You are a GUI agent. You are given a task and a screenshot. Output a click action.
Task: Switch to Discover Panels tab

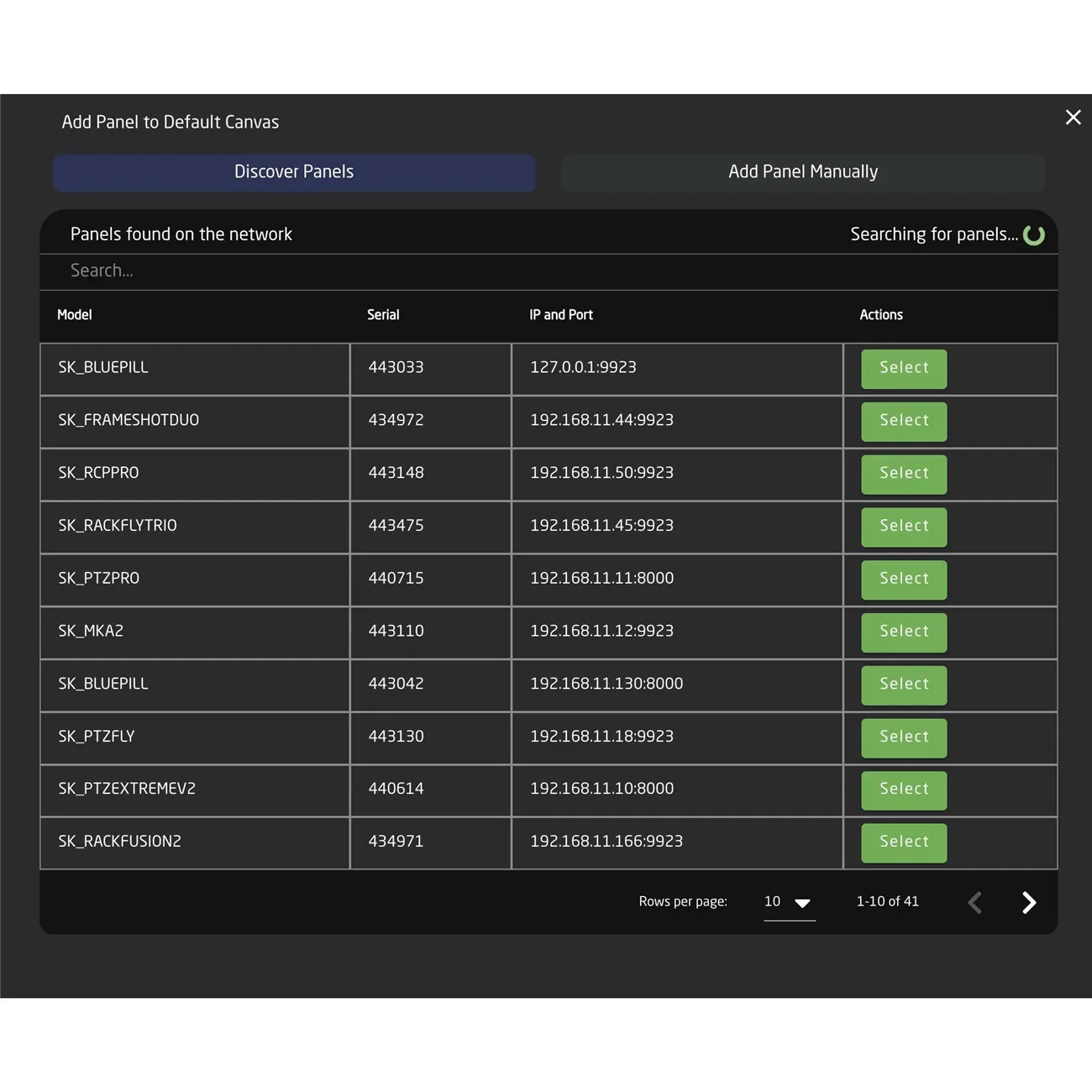click(294, 172)
